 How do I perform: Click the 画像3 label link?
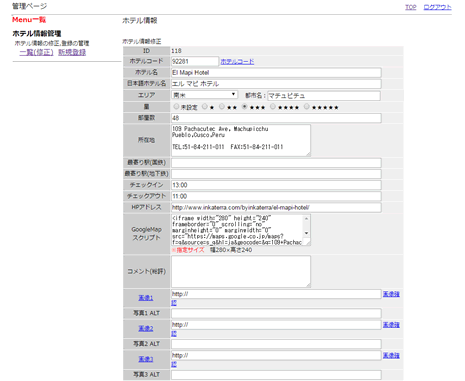point(146,359)
